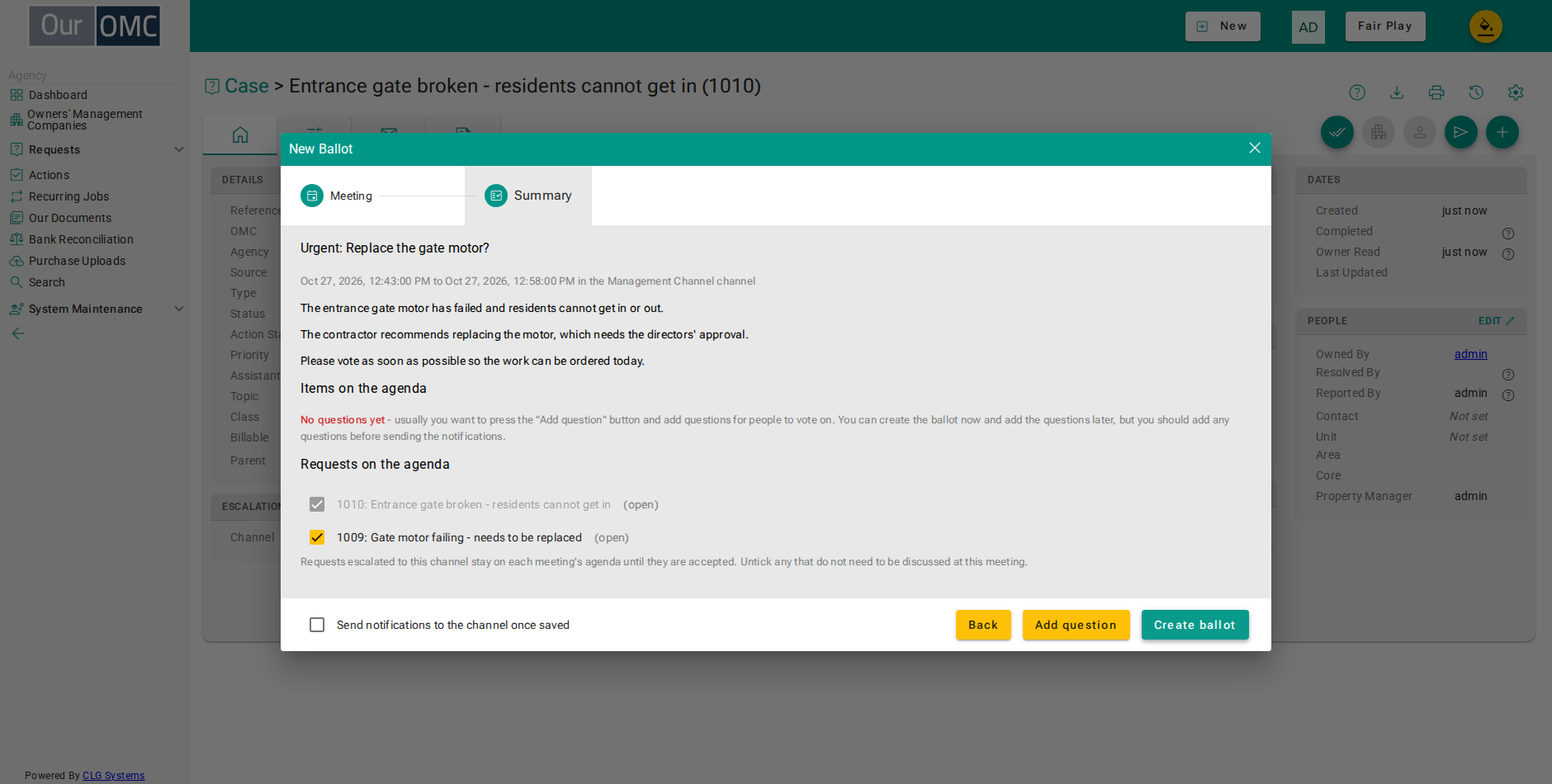Click the Fair Play button
The width and height of the screenshot is (1552, 784).
pos(1385,26)
